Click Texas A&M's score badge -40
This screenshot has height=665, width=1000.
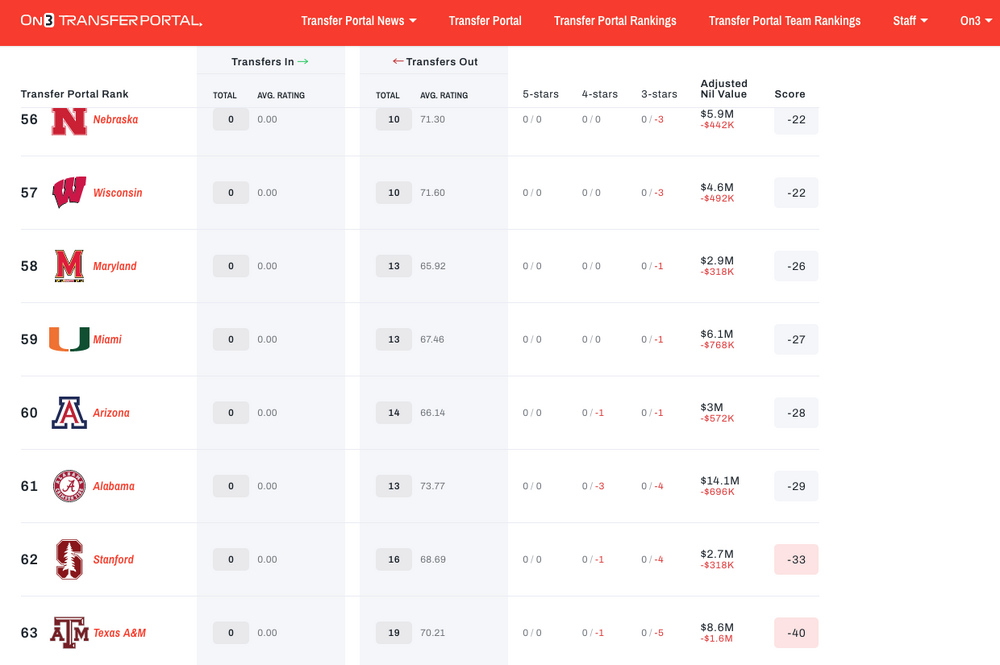pos(796,633)
